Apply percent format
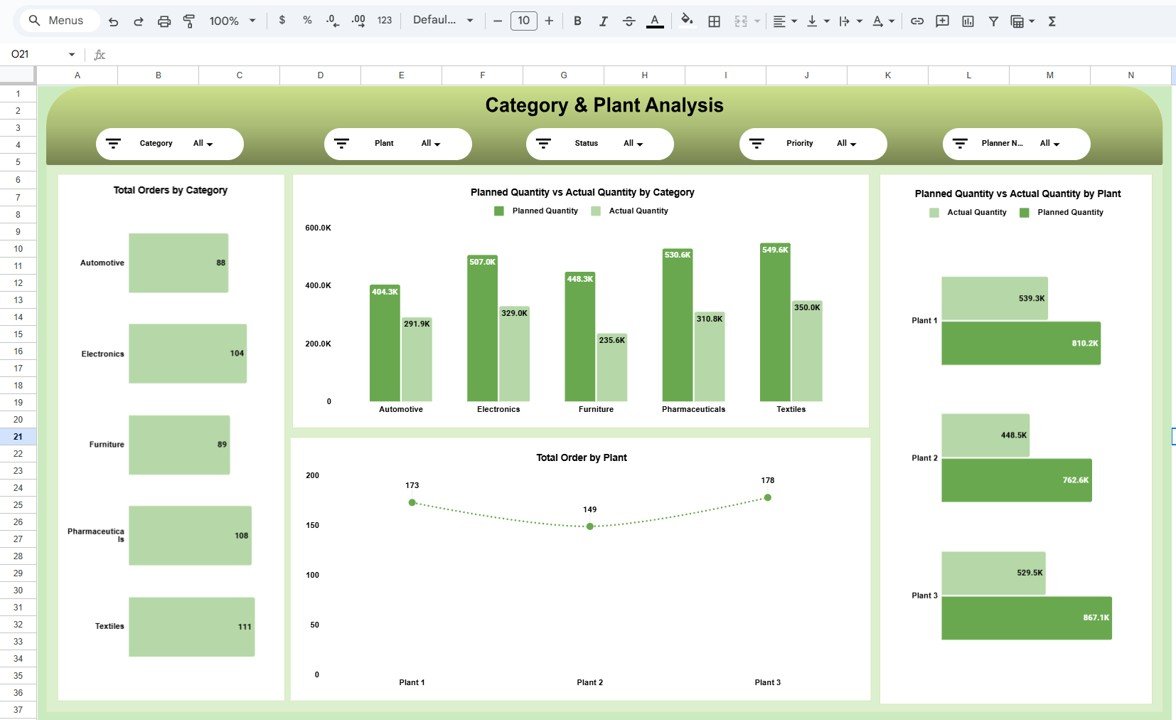The height and width of the screenshot is (720, 1176). [x=306, y=20]
